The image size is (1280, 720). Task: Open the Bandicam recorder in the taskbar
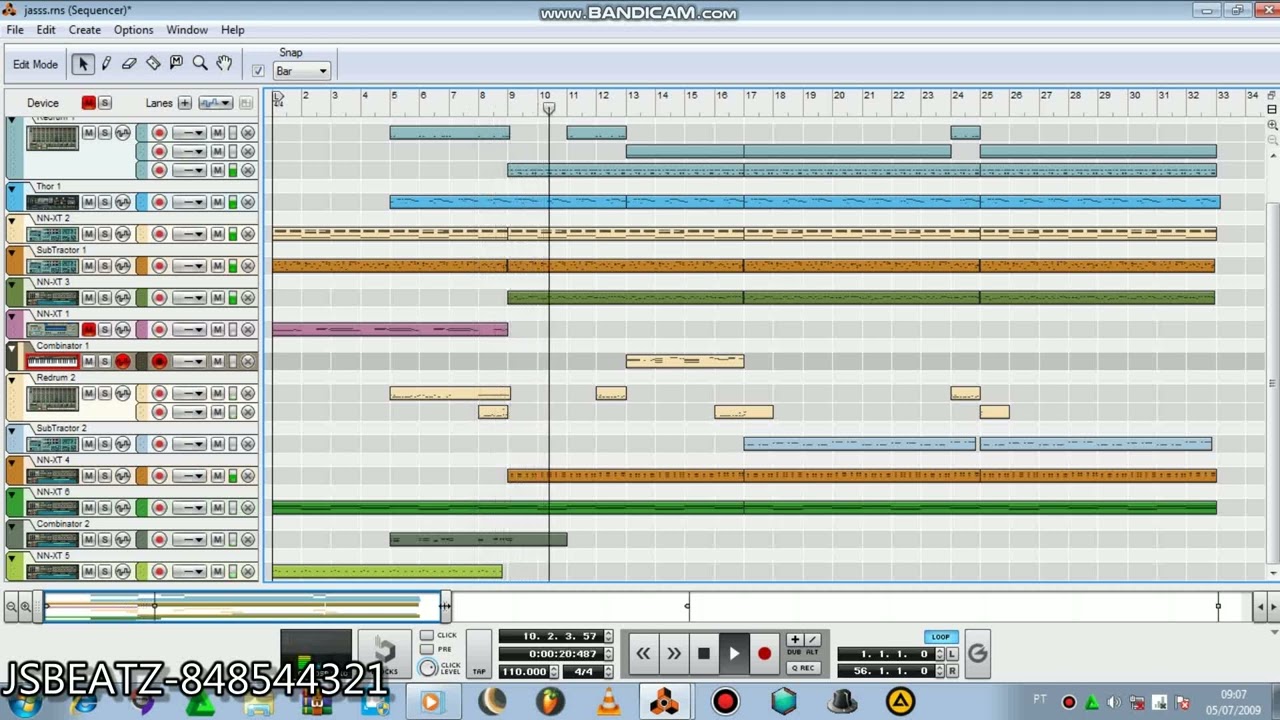(725, 702)
